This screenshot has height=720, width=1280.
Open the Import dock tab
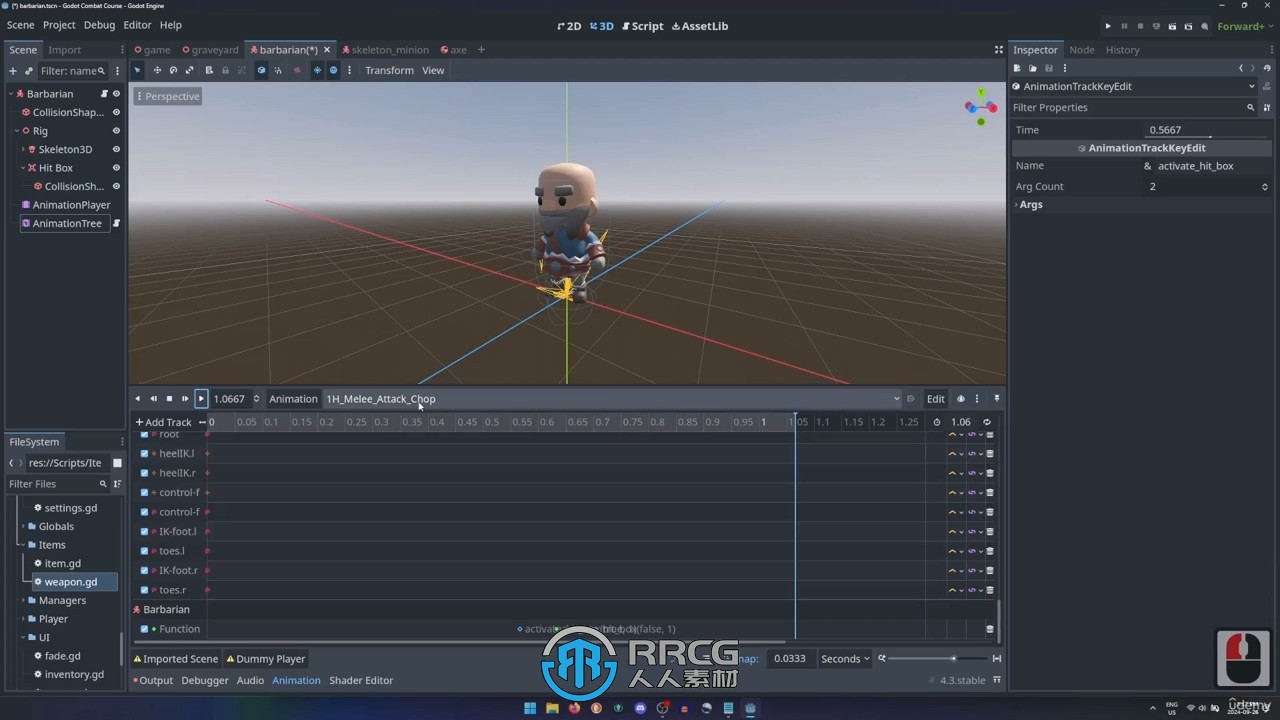tap(64, 49)
